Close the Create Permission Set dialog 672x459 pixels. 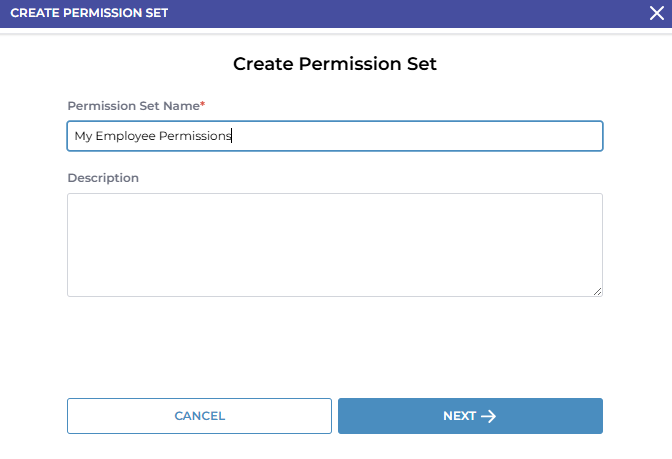pyautogui.click(x=656, y=13)
